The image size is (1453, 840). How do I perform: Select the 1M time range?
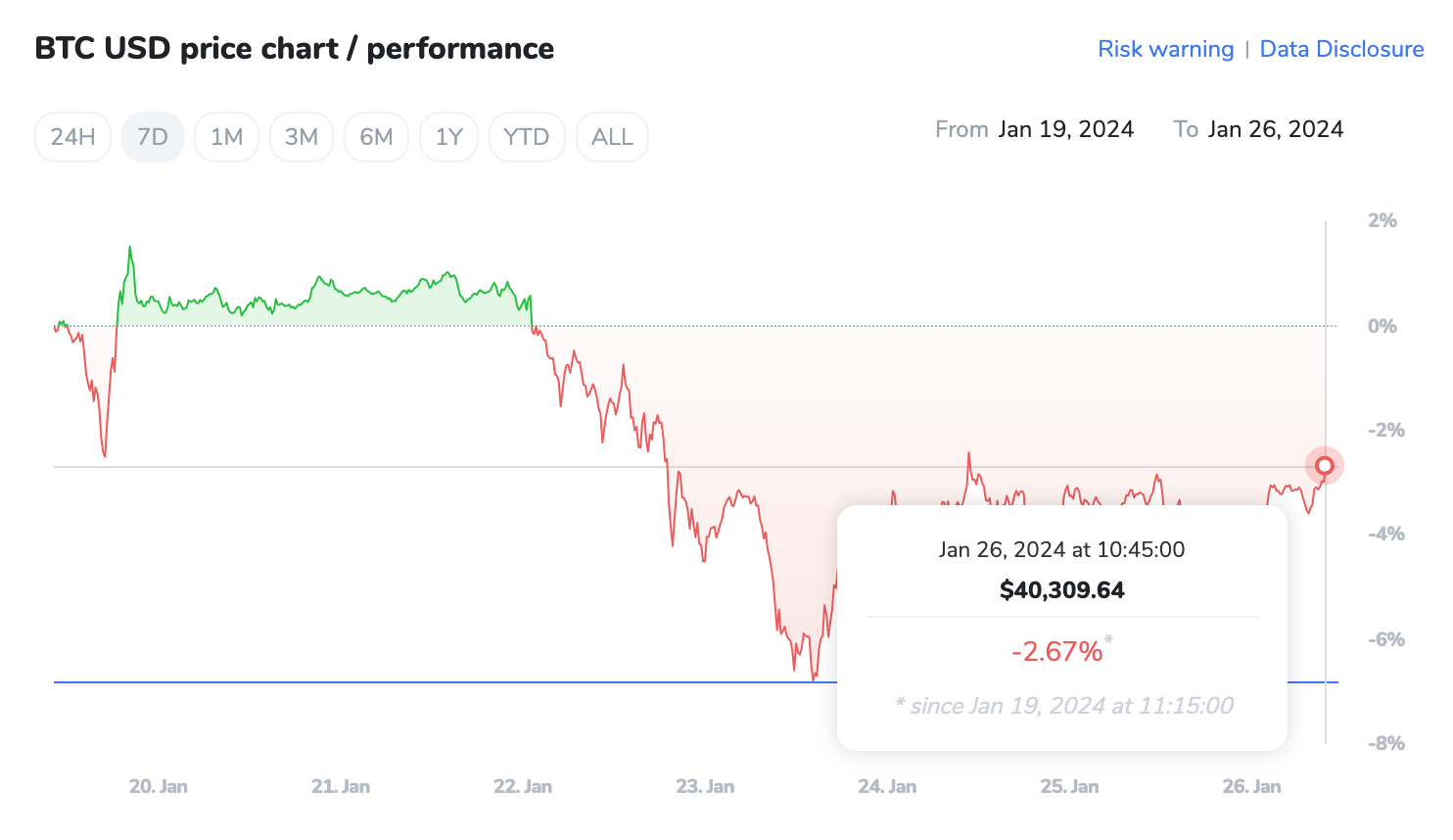[x=226, y=137]
